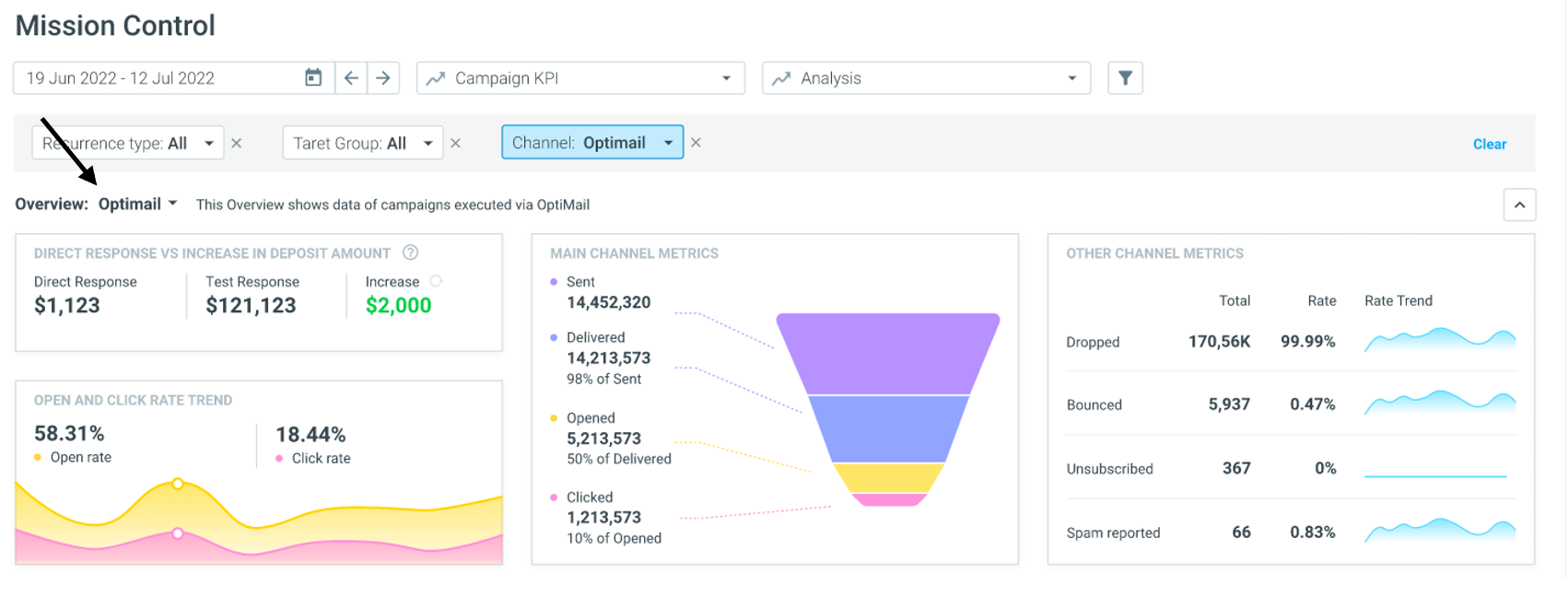
Task: Open the calendar date picker icon
Action: [313, 77]
